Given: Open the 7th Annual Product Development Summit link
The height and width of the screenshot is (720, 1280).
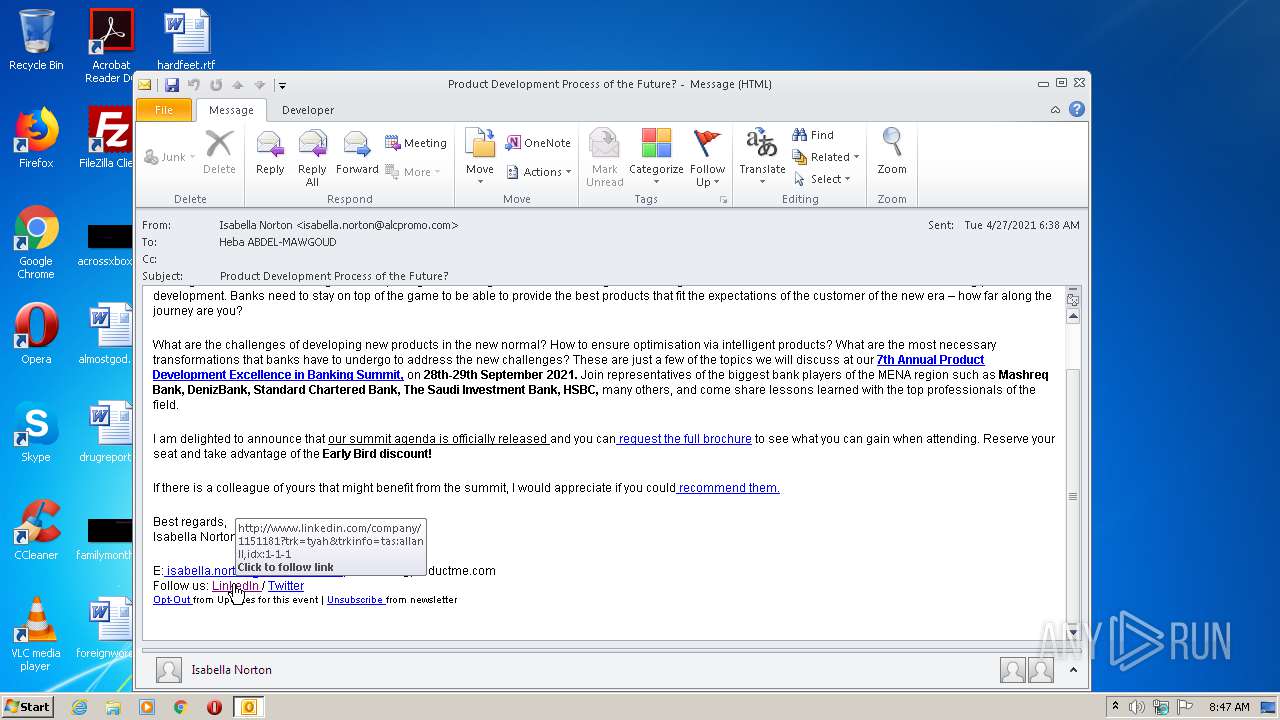Looking at the screenshot, I should coord(568,367).
